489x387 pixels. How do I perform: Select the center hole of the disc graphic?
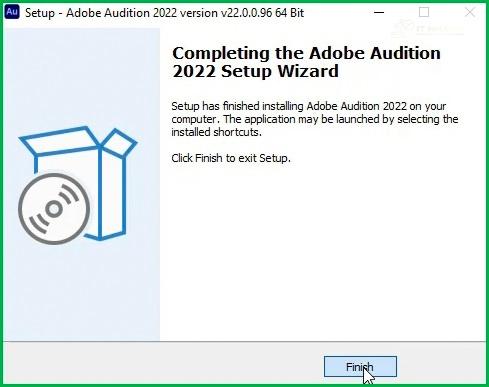pos(54,209)
